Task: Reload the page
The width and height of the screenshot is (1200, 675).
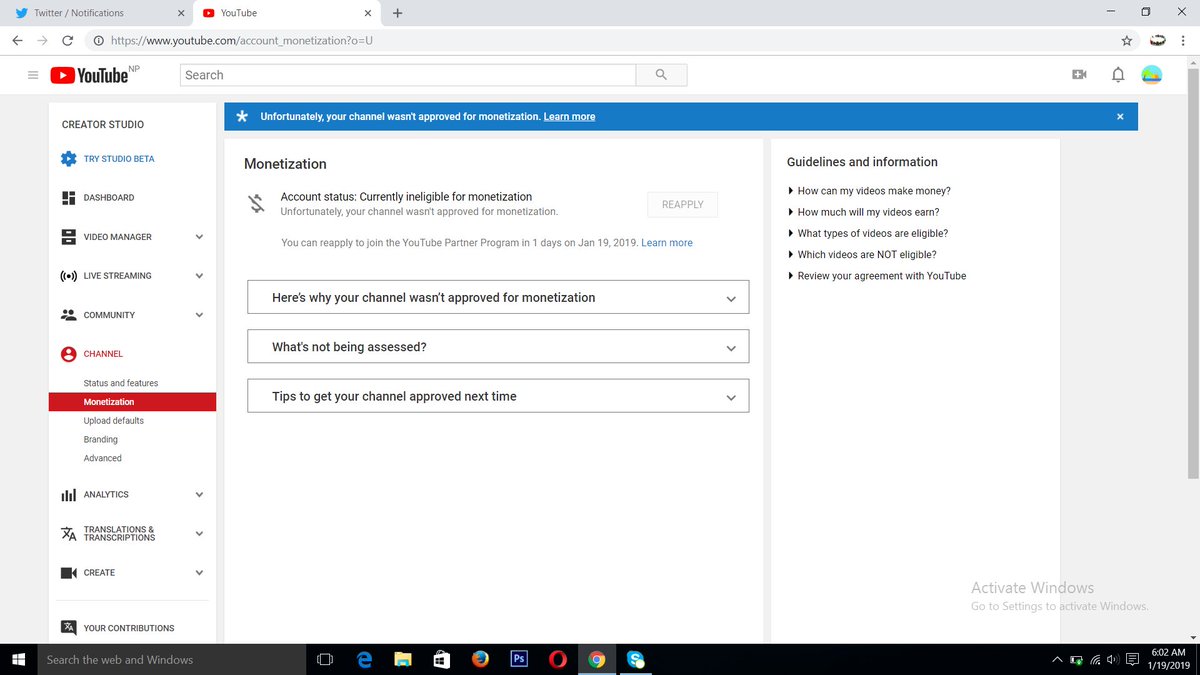Action: click(x=68, y=41)
